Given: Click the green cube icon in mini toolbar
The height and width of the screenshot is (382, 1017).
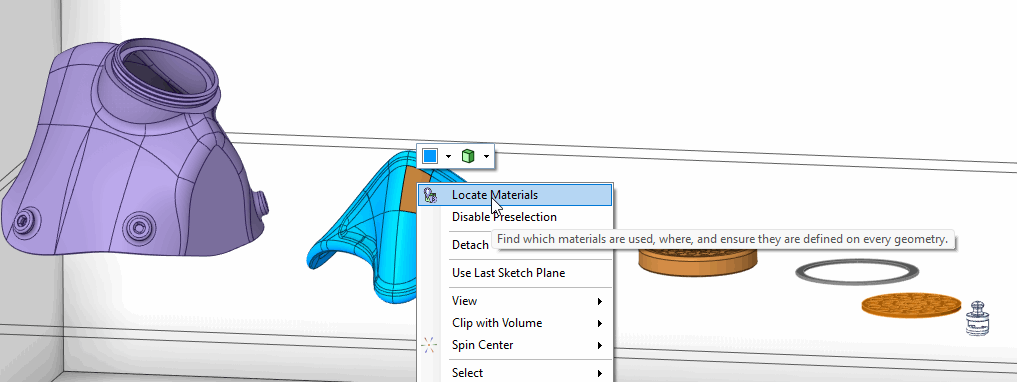Looking at the screenshot, I should point(468,156).
